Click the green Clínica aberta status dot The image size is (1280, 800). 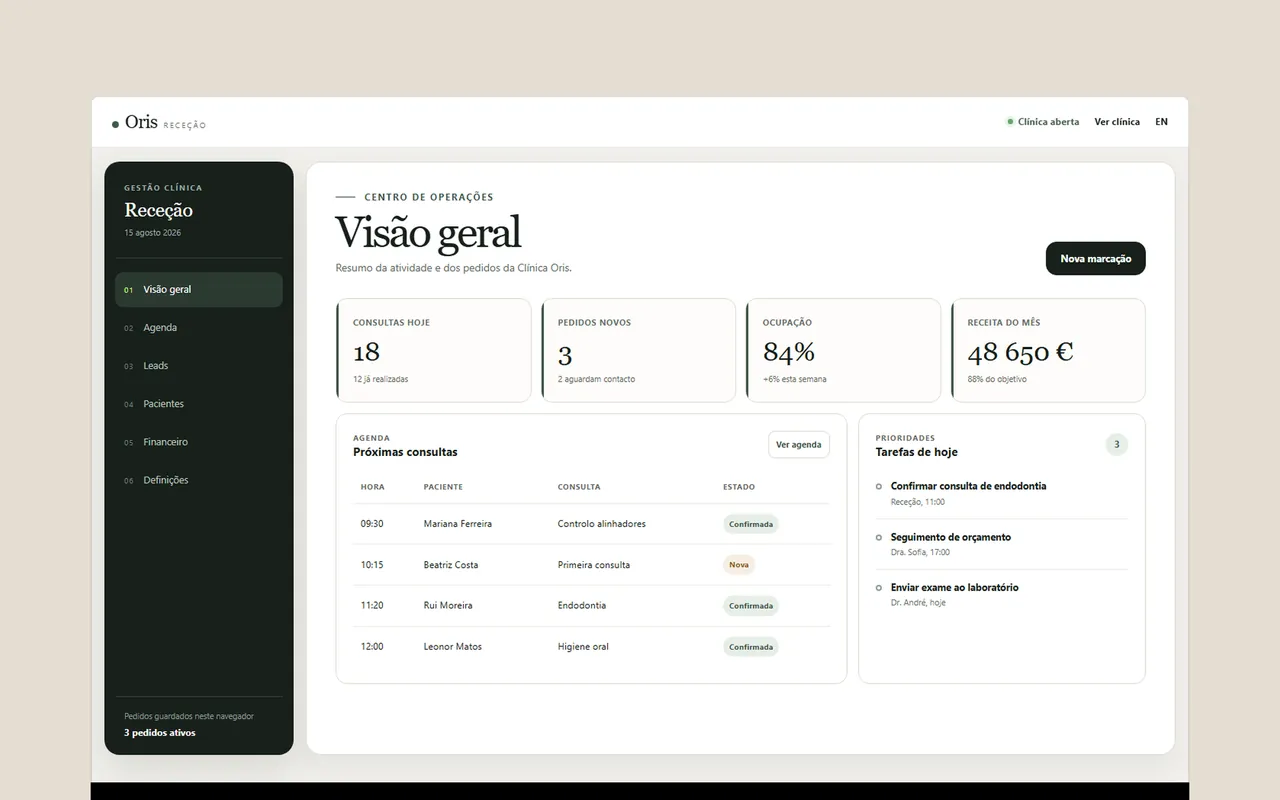click(1010, 122)
